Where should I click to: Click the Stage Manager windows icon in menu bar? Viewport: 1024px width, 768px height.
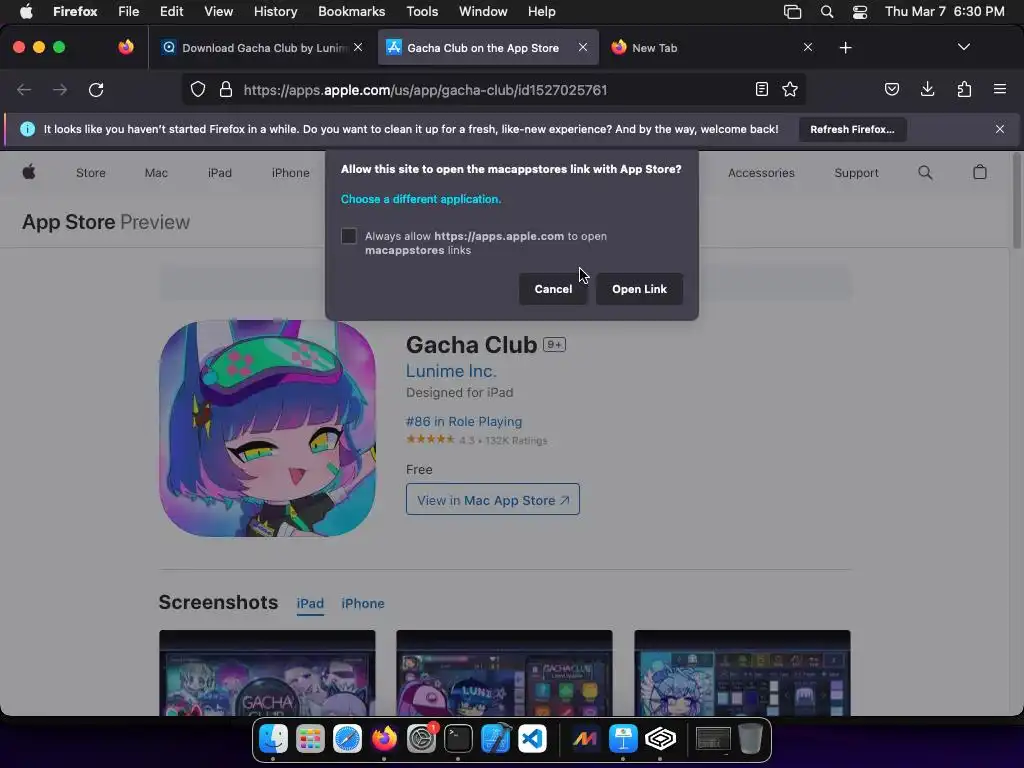click(792, 12)
